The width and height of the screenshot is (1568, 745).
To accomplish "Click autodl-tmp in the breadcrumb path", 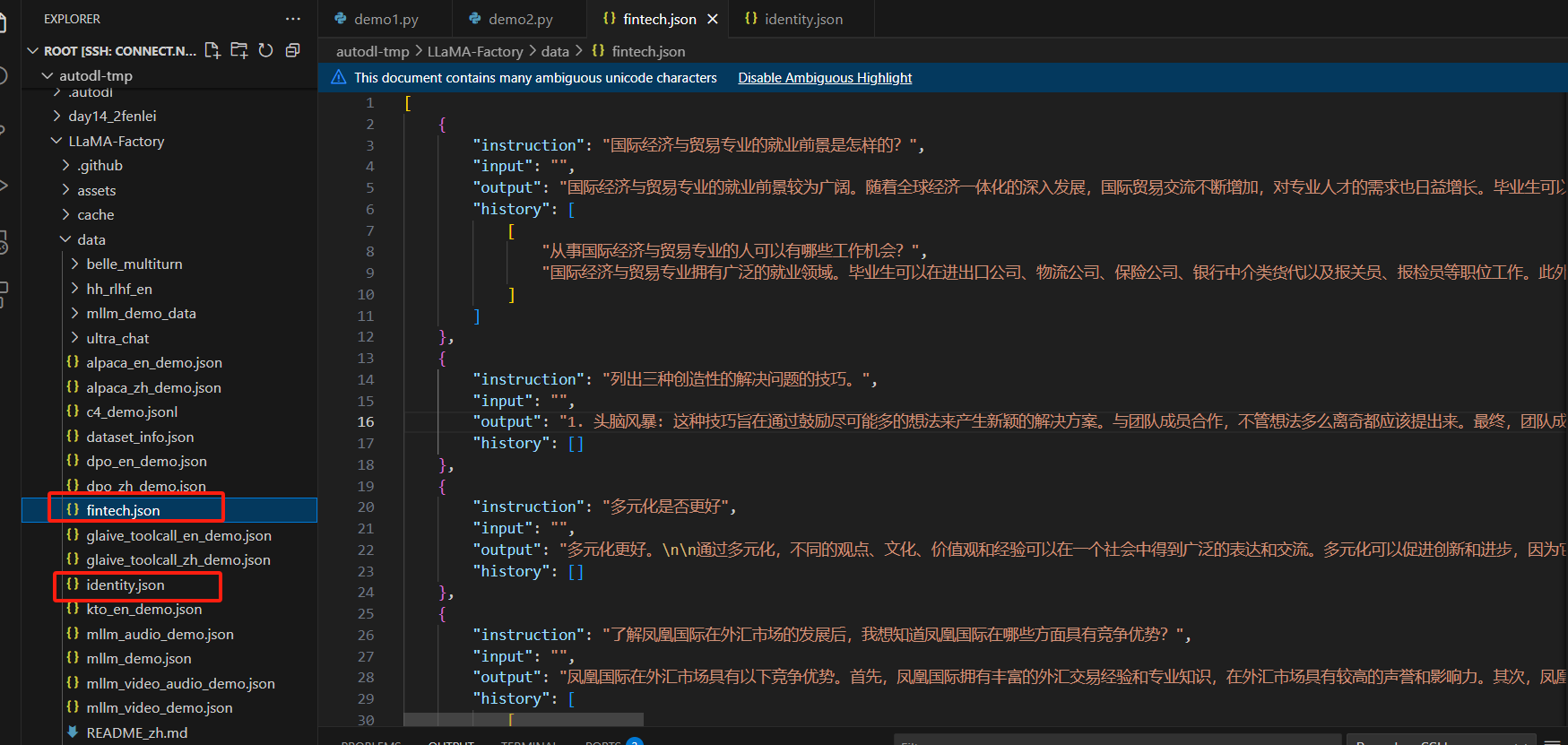I will [372, 51].
